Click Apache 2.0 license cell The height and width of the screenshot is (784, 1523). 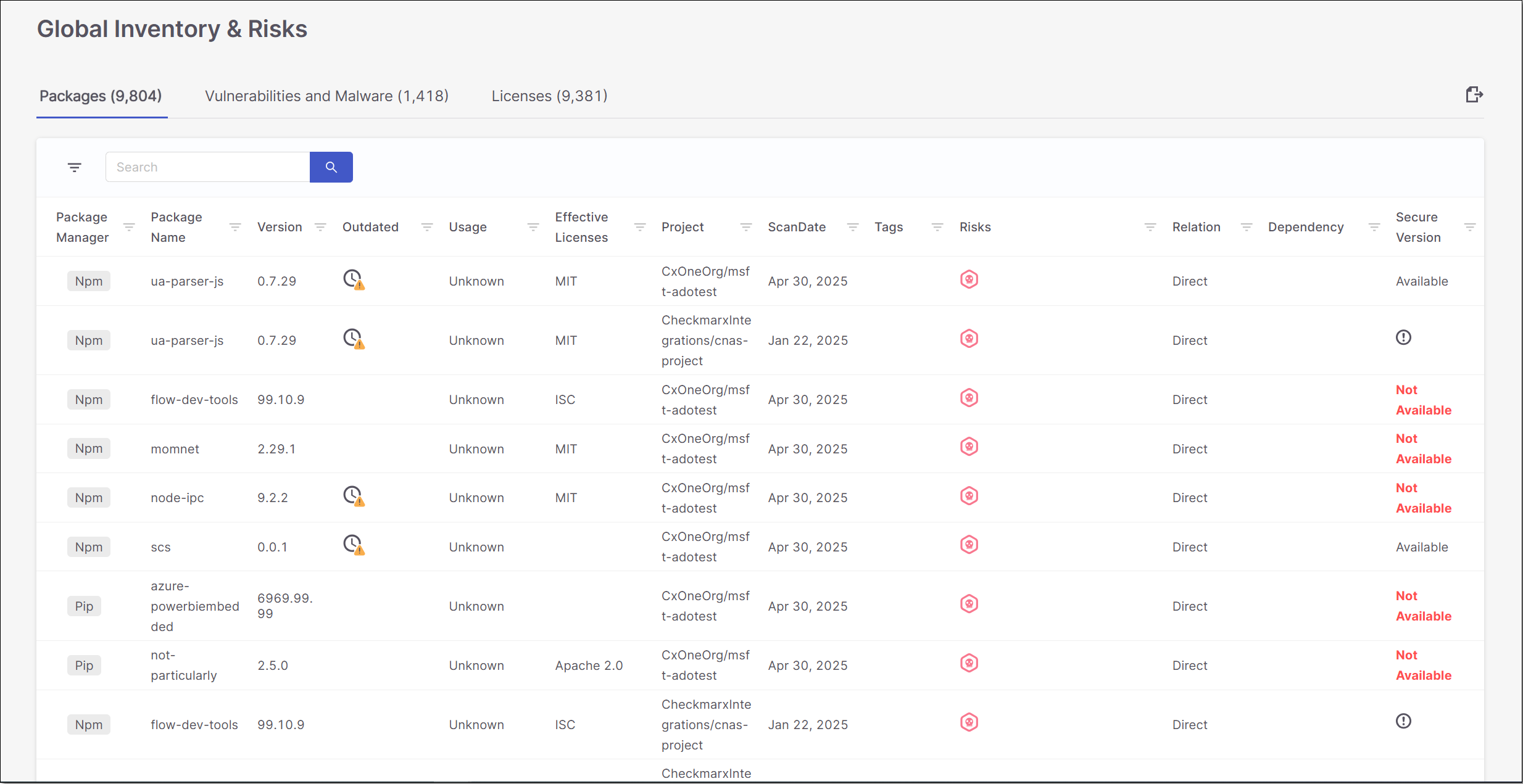click(x=589, y=666)
